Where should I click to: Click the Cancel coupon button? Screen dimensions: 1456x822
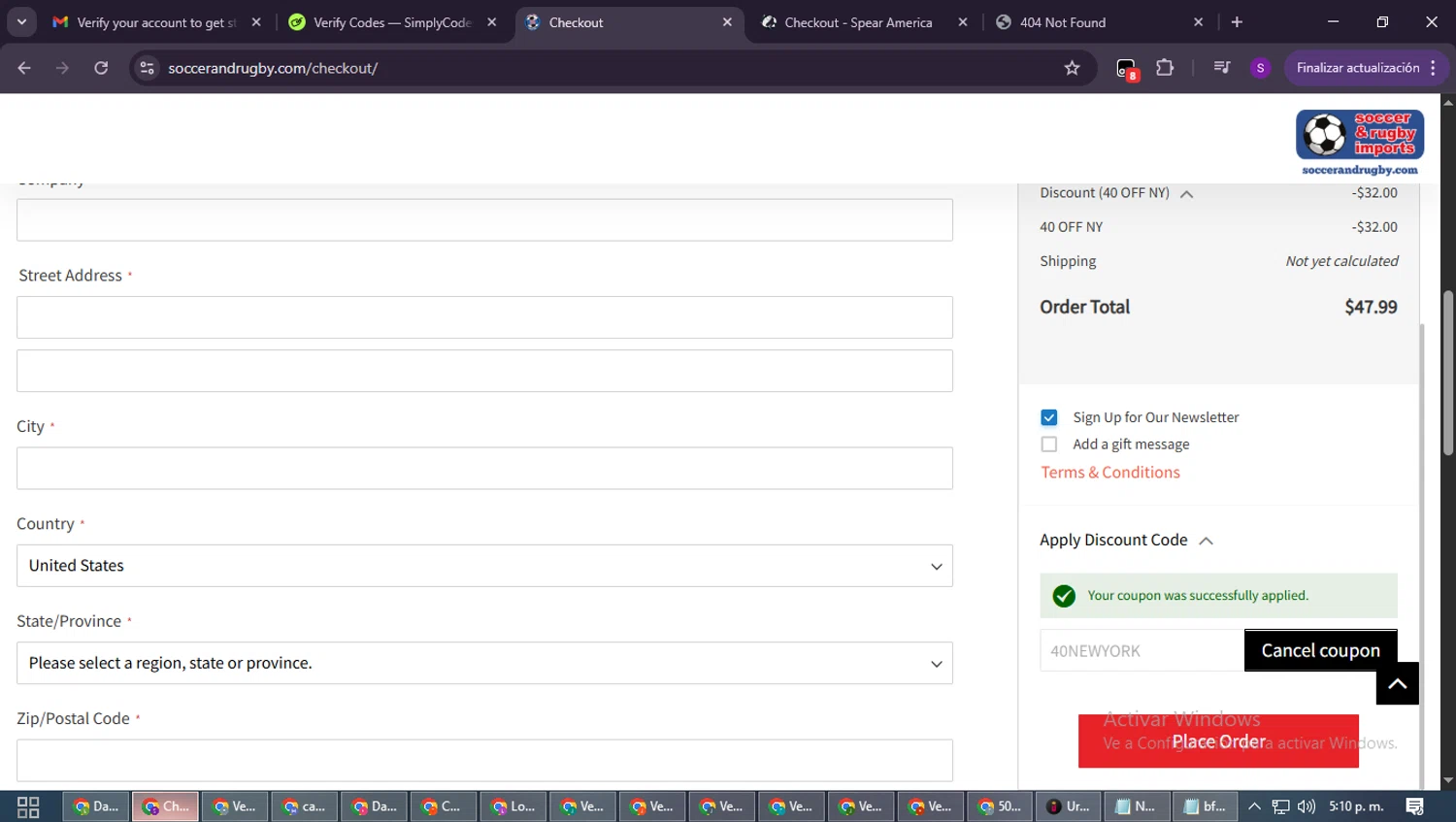pyautogui.click(x=1320, y=650)
